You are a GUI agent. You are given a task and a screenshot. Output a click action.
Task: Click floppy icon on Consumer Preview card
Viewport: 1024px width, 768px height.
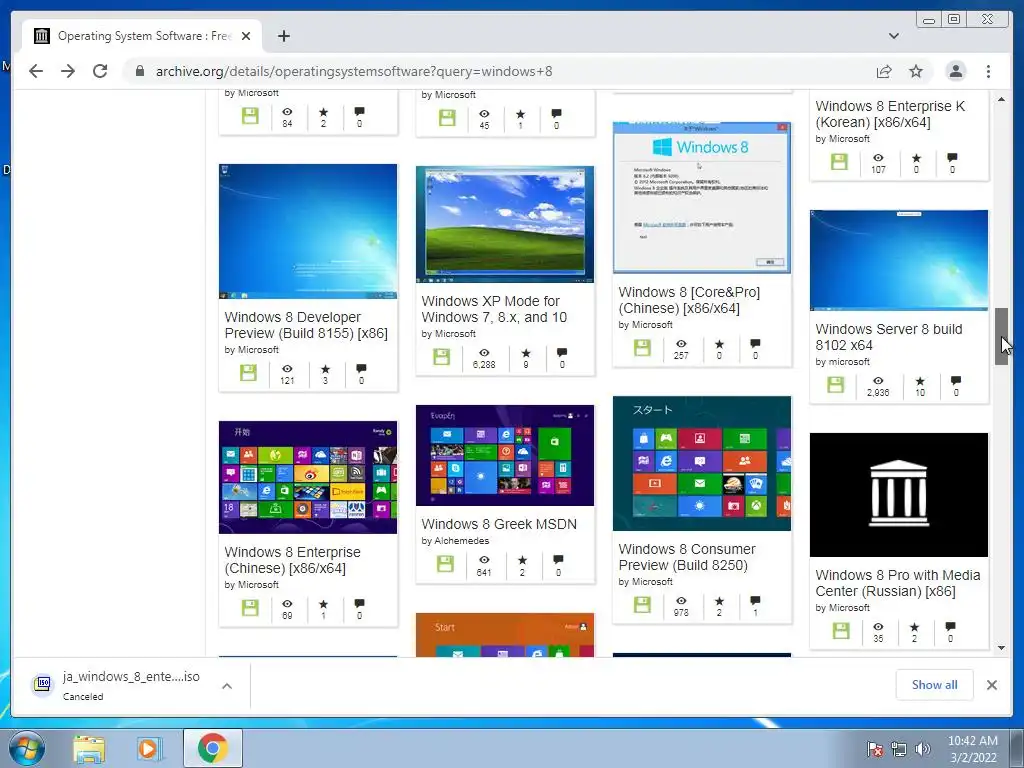point(643,605)
